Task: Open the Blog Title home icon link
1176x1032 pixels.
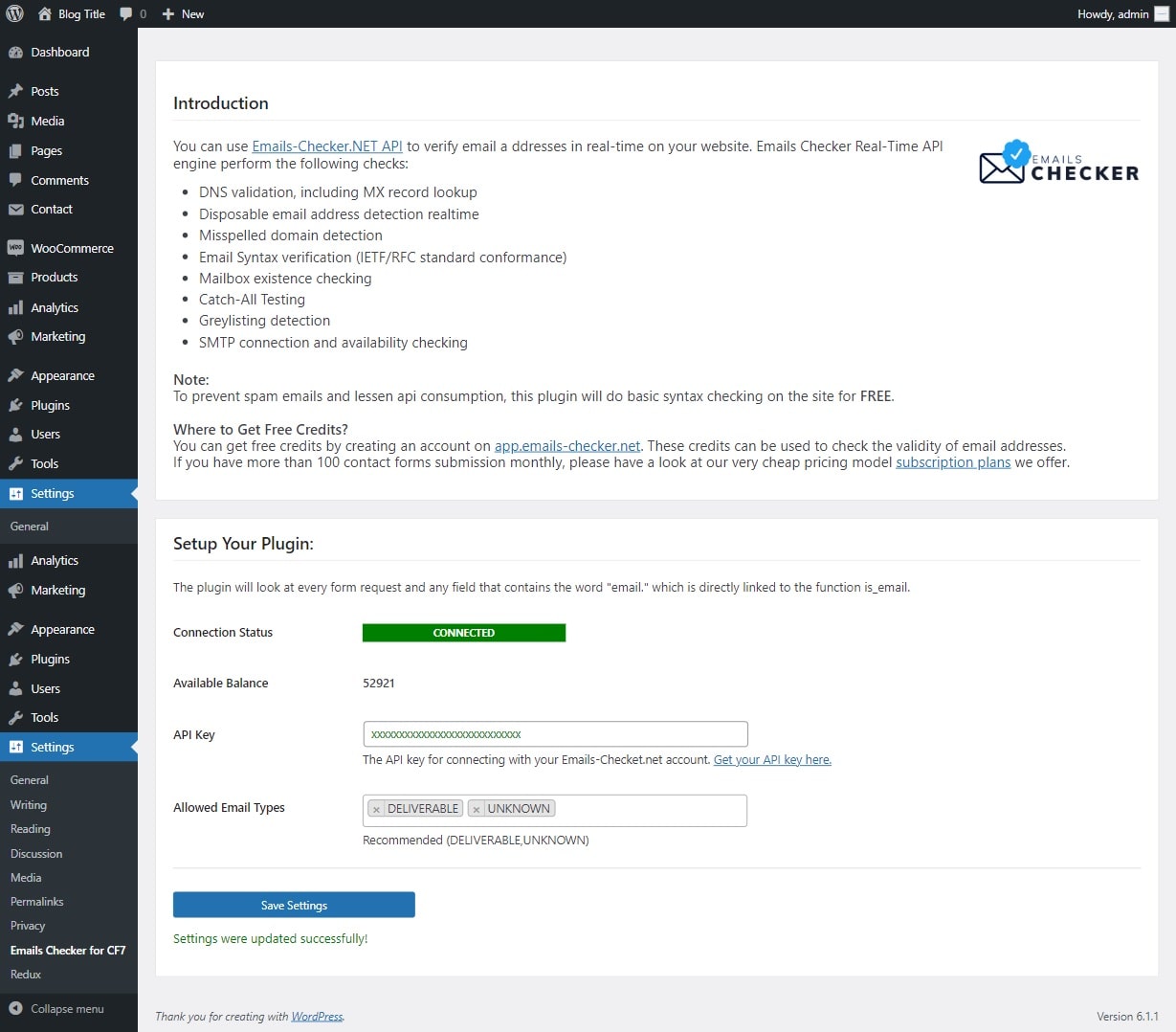Action: pyautogui.click(x=44, y=13)
